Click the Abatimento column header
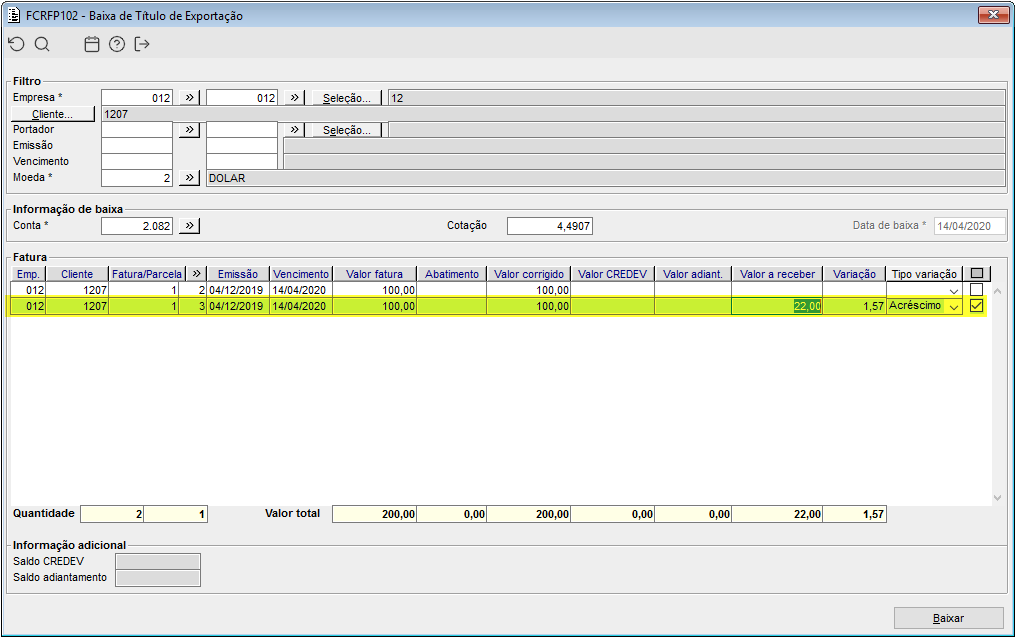 pos(452,274)
